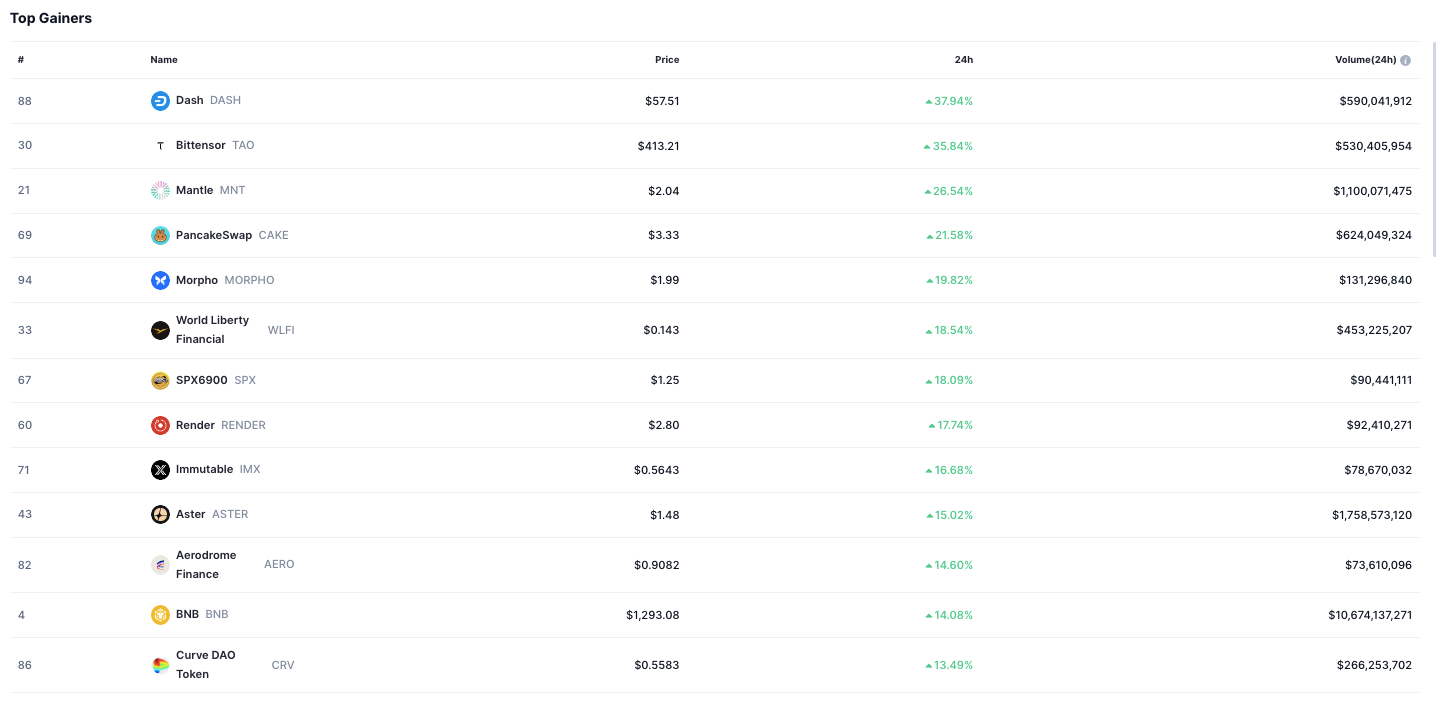
Task: Click the Volume(24h) info icon
Action: coord(1405,60)
